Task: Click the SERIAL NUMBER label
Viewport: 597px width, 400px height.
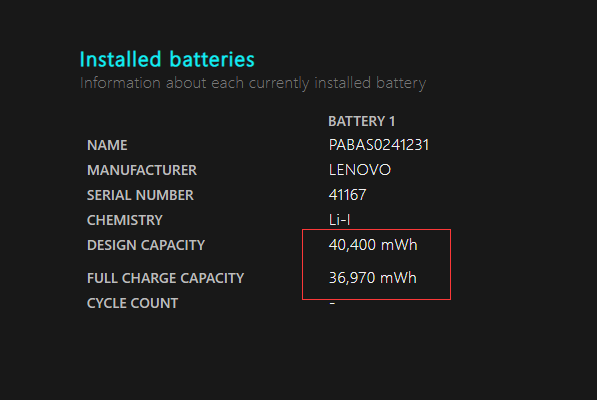Action: click(140, 195)
